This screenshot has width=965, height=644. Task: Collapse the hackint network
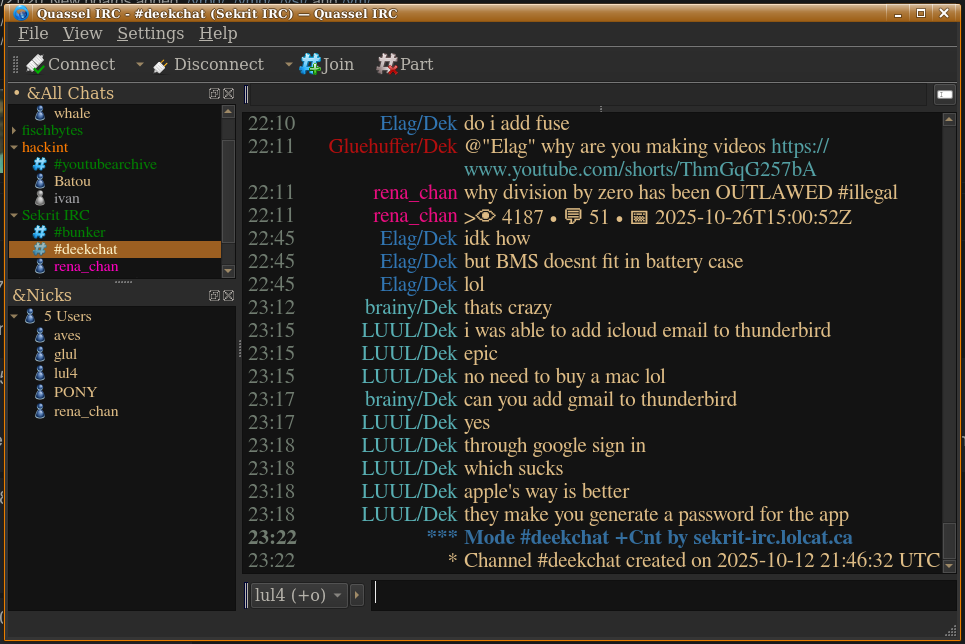tap(14, 147)
